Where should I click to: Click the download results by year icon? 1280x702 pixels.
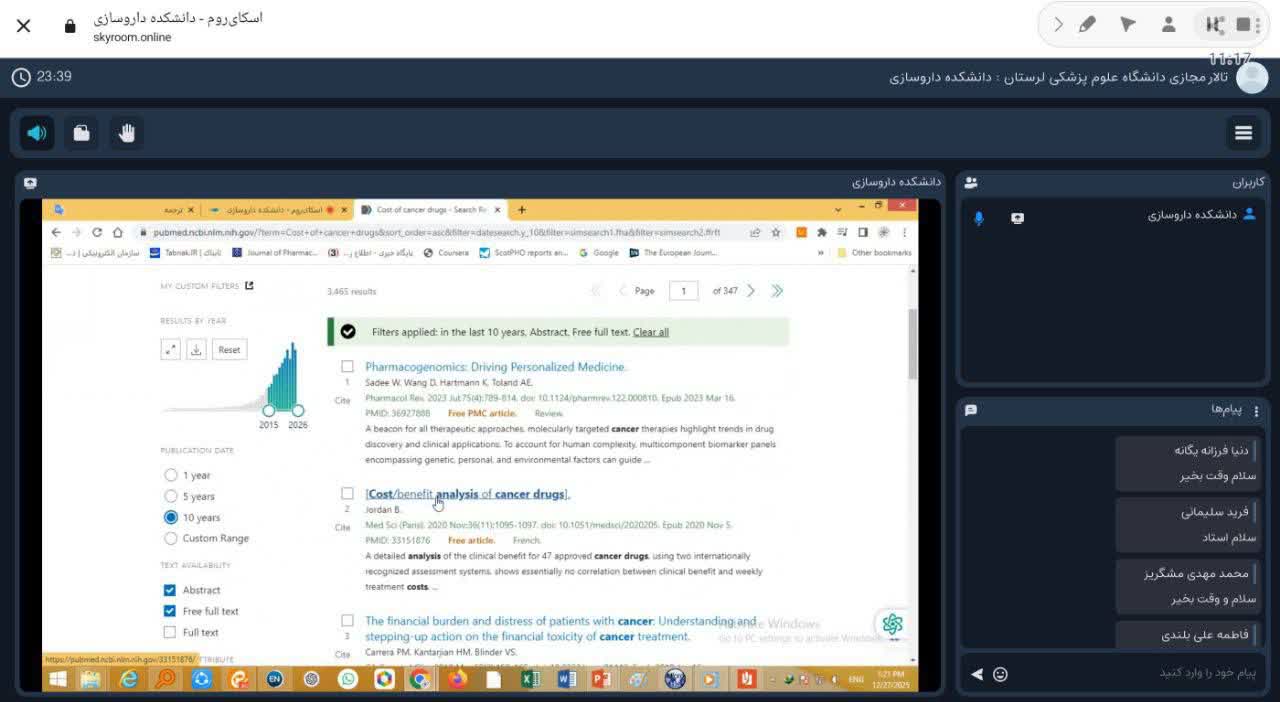click(x=196, y=350)
